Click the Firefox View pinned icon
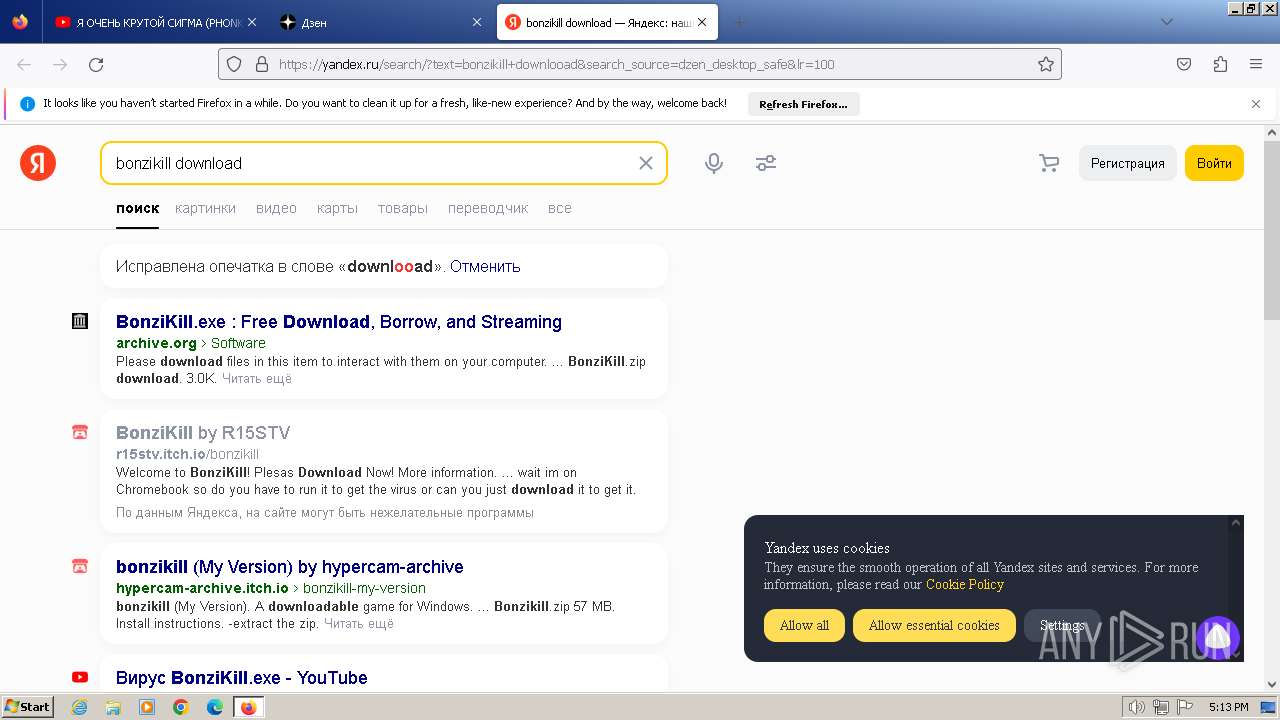Image resolution: width=1280 pixels, height=720 pixels. pyautogui.click(x=20, y=22)
